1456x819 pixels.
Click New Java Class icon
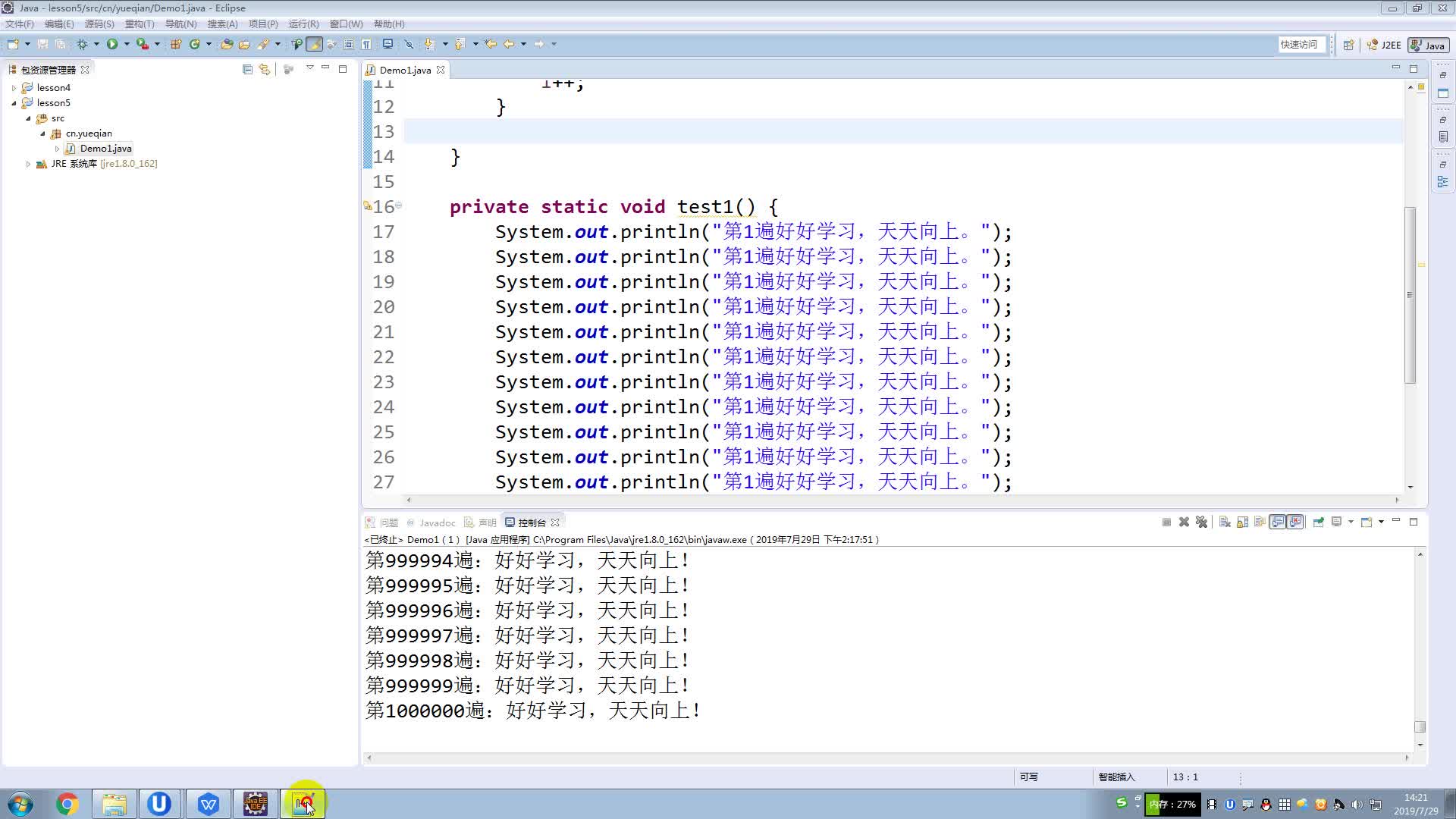point(194,44)
